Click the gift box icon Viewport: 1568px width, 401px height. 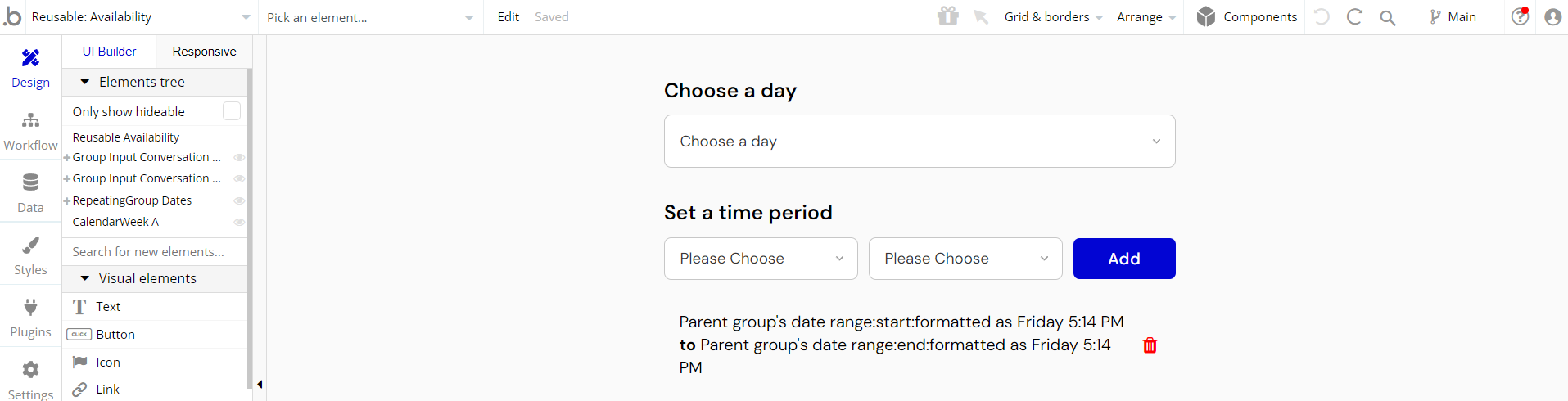click(948, 16)
